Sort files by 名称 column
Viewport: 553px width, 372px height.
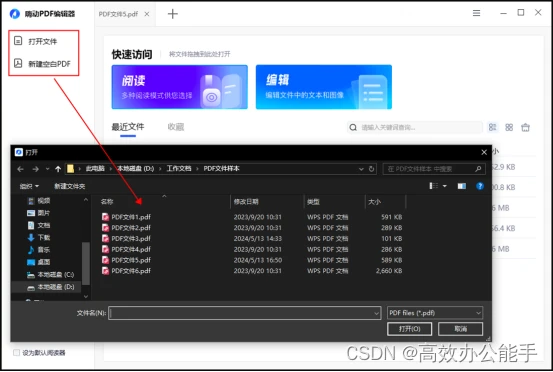point(107,202)
